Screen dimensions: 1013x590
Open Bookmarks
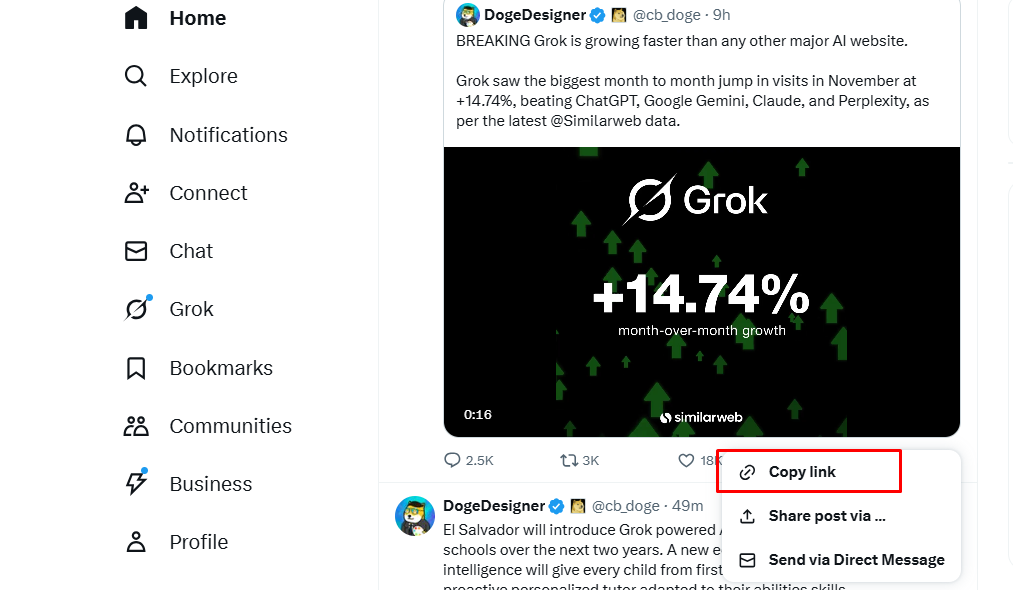pyautogui.click(x=220, y=368)
